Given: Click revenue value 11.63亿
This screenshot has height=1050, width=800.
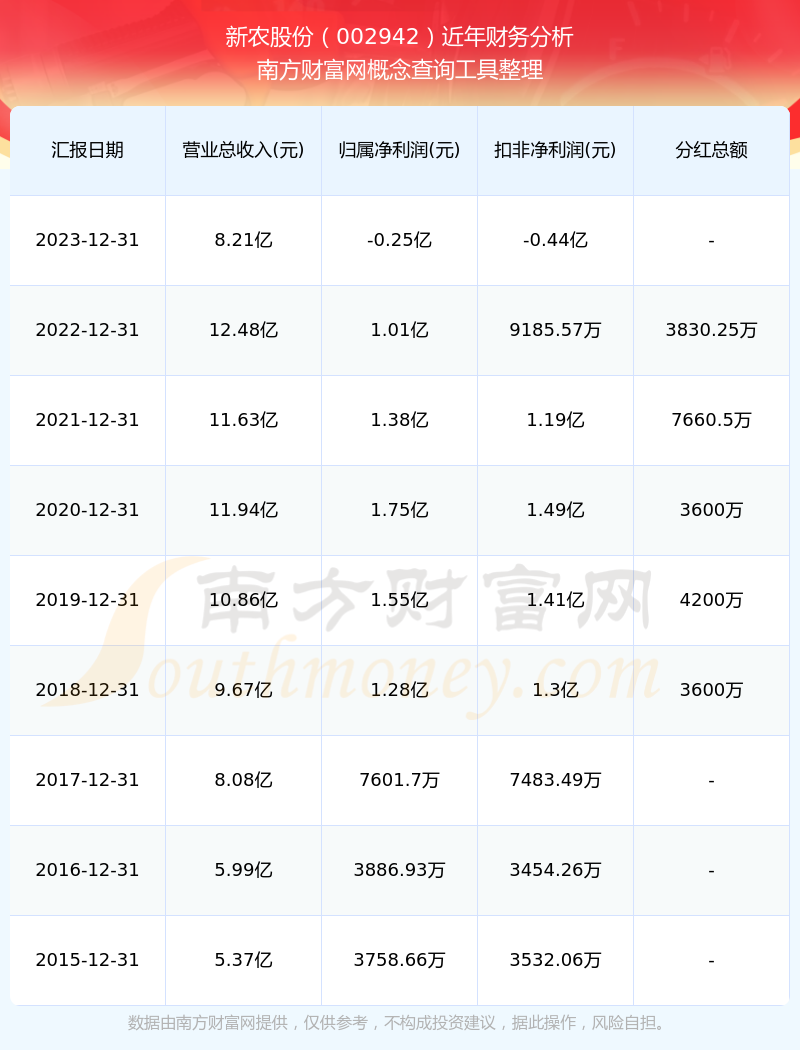Looking at the screenshot, I should [x=244, y=420].
